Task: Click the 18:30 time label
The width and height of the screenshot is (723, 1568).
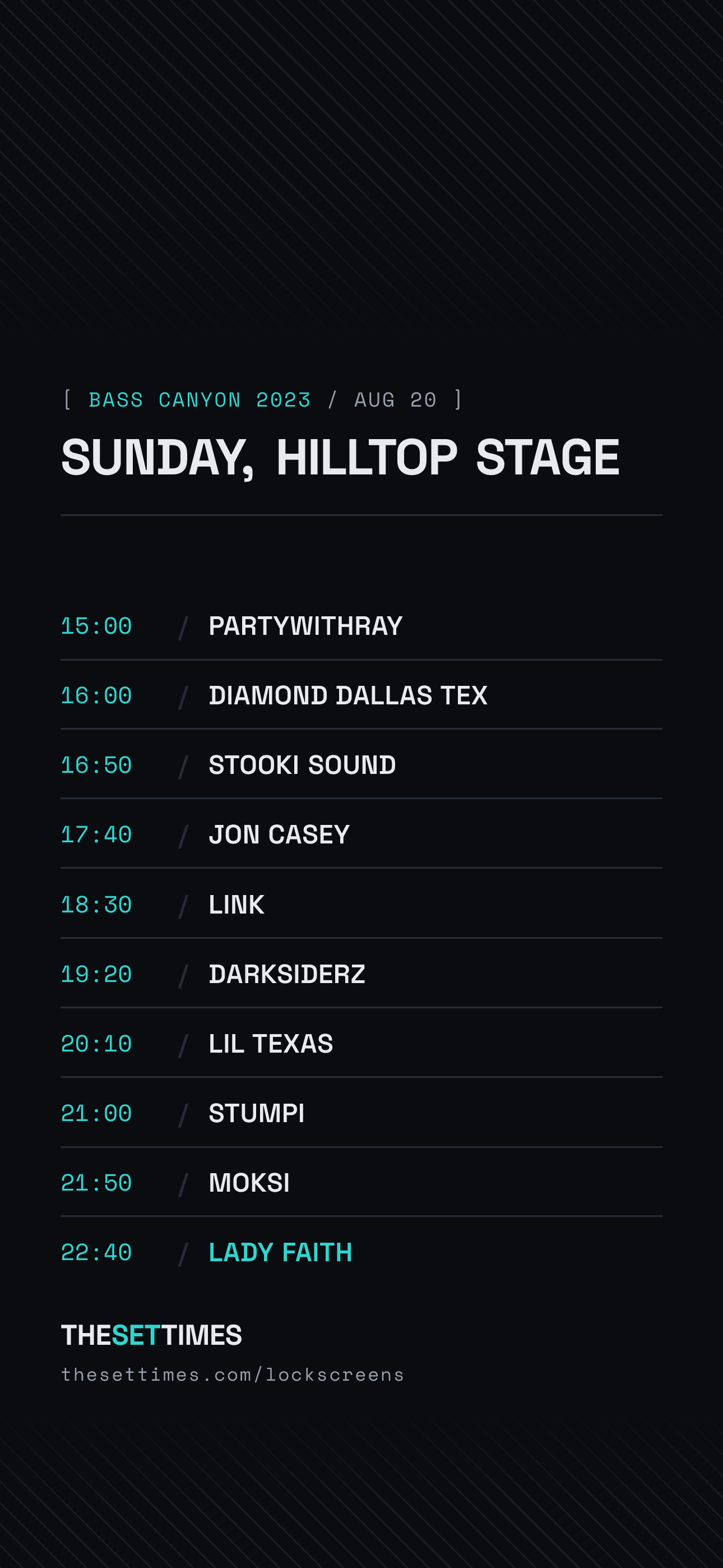Action: 96,905
